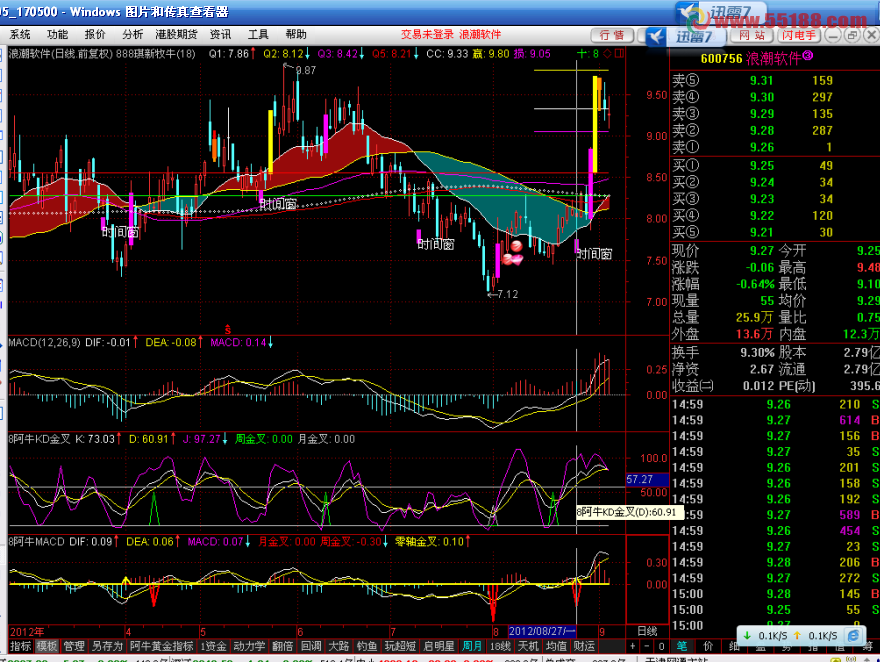Click the circled ③ marker beside 浪潮软件
This screenshot has width=880, height=662.
click(808, 56)
